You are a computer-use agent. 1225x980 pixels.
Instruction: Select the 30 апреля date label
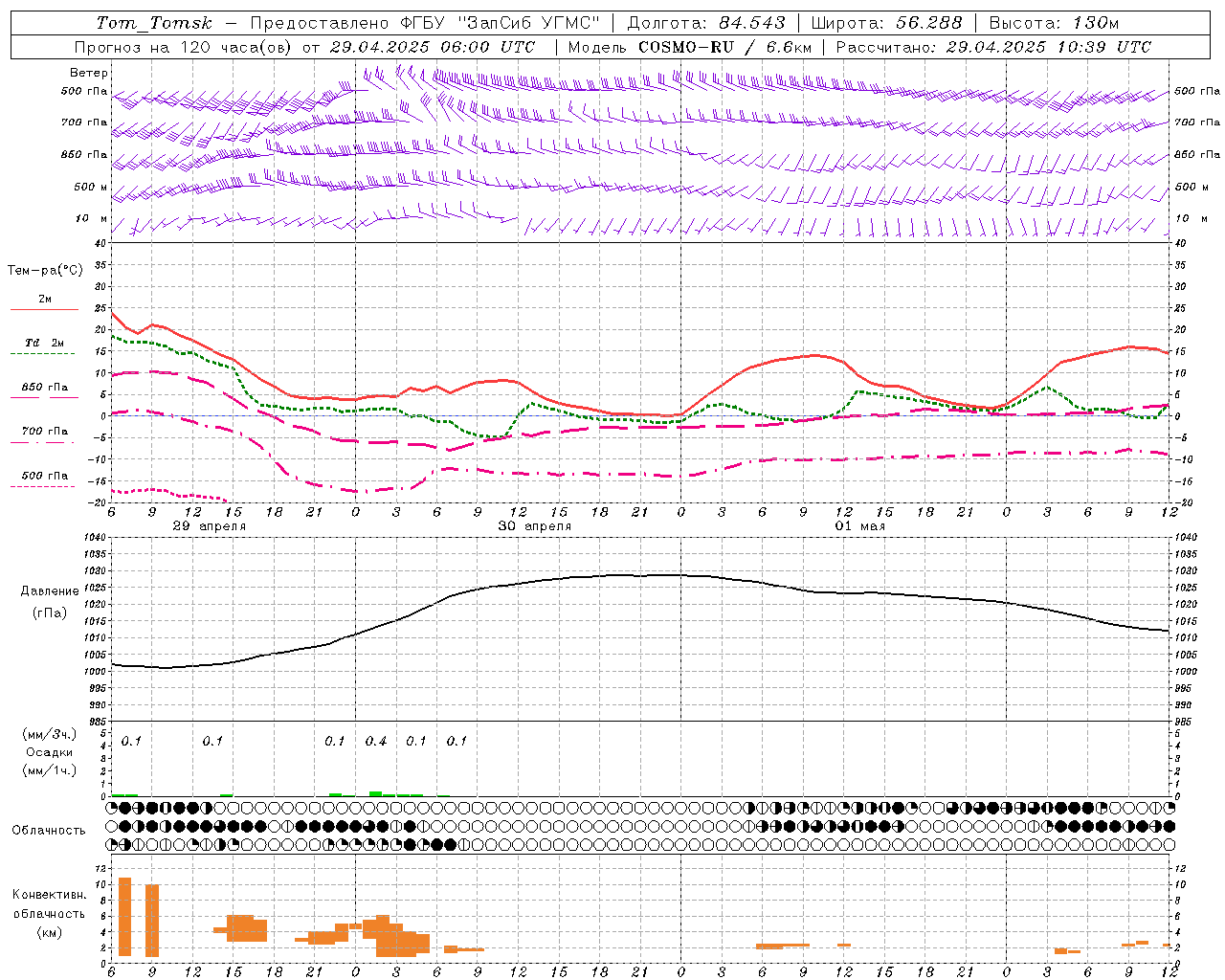click(534, 526)
